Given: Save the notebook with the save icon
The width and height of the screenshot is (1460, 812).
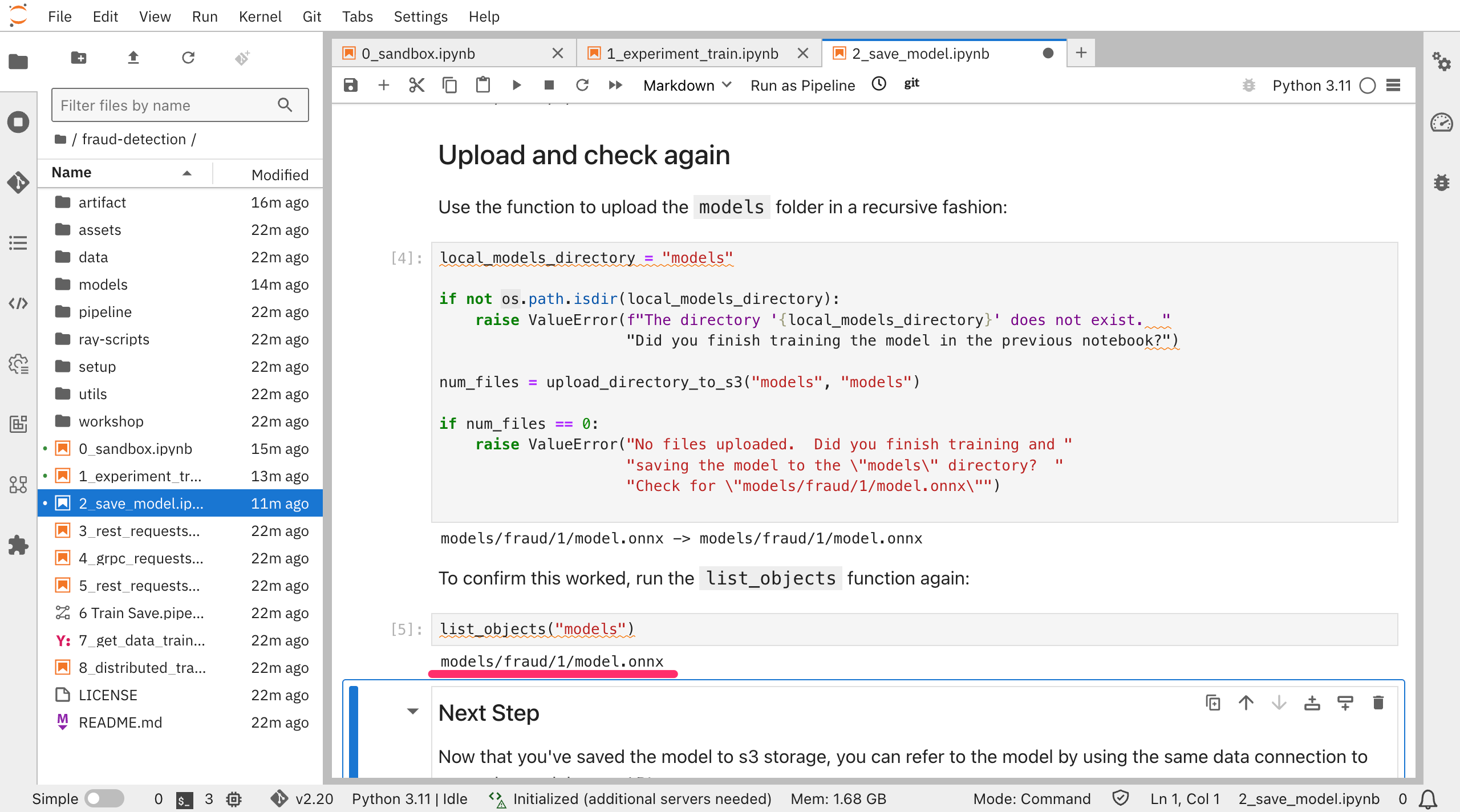Looking at the screenshot, I should click(350, 85).
